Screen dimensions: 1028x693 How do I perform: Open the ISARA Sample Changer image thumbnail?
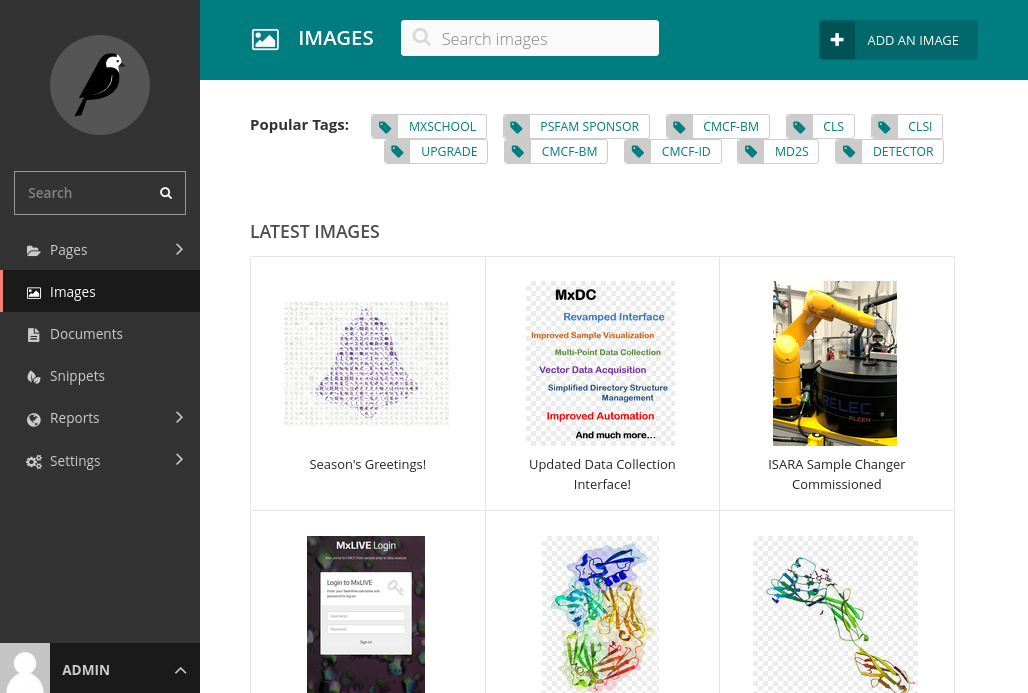(x=835, y=363)
